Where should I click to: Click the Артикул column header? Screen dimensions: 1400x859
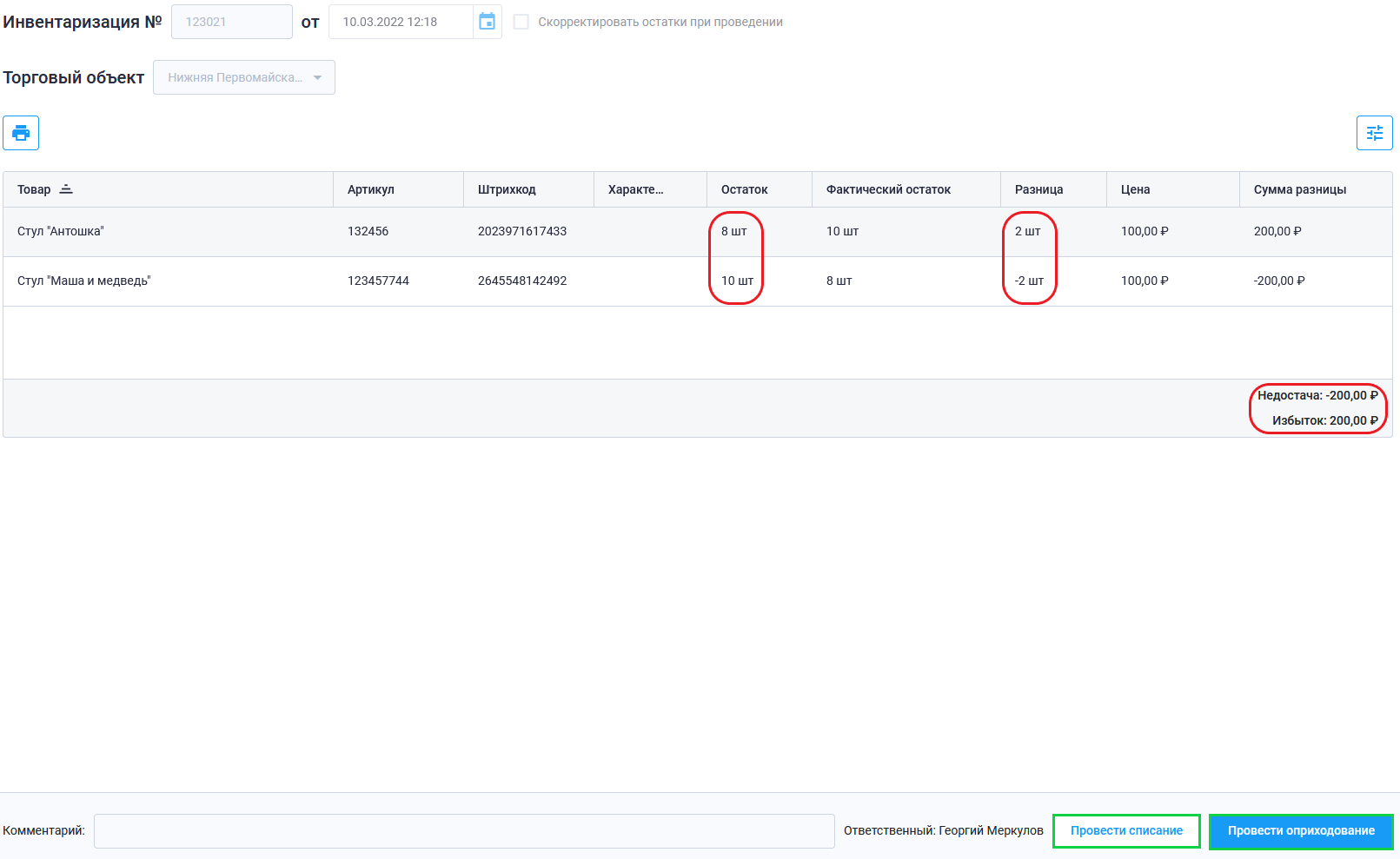click(x=398, y=189)
